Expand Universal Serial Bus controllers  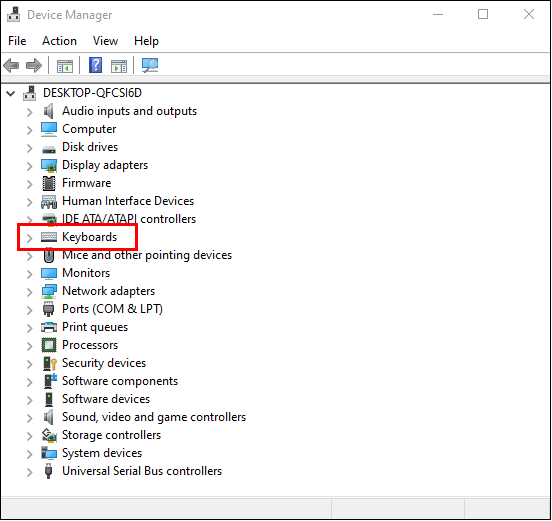click(30, 472)
